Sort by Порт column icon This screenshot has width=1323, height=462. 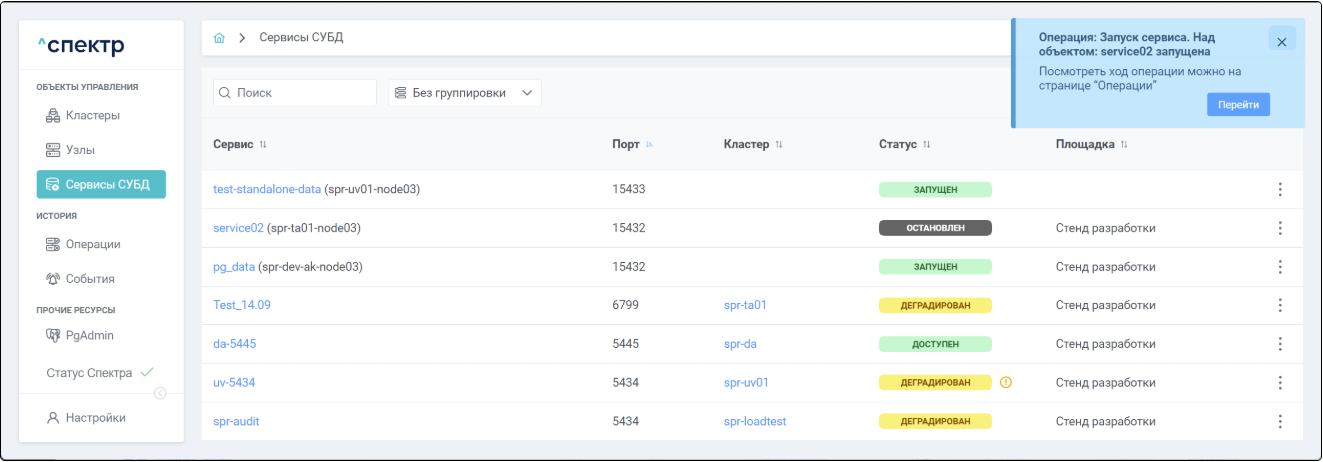(x=649, y=145)
